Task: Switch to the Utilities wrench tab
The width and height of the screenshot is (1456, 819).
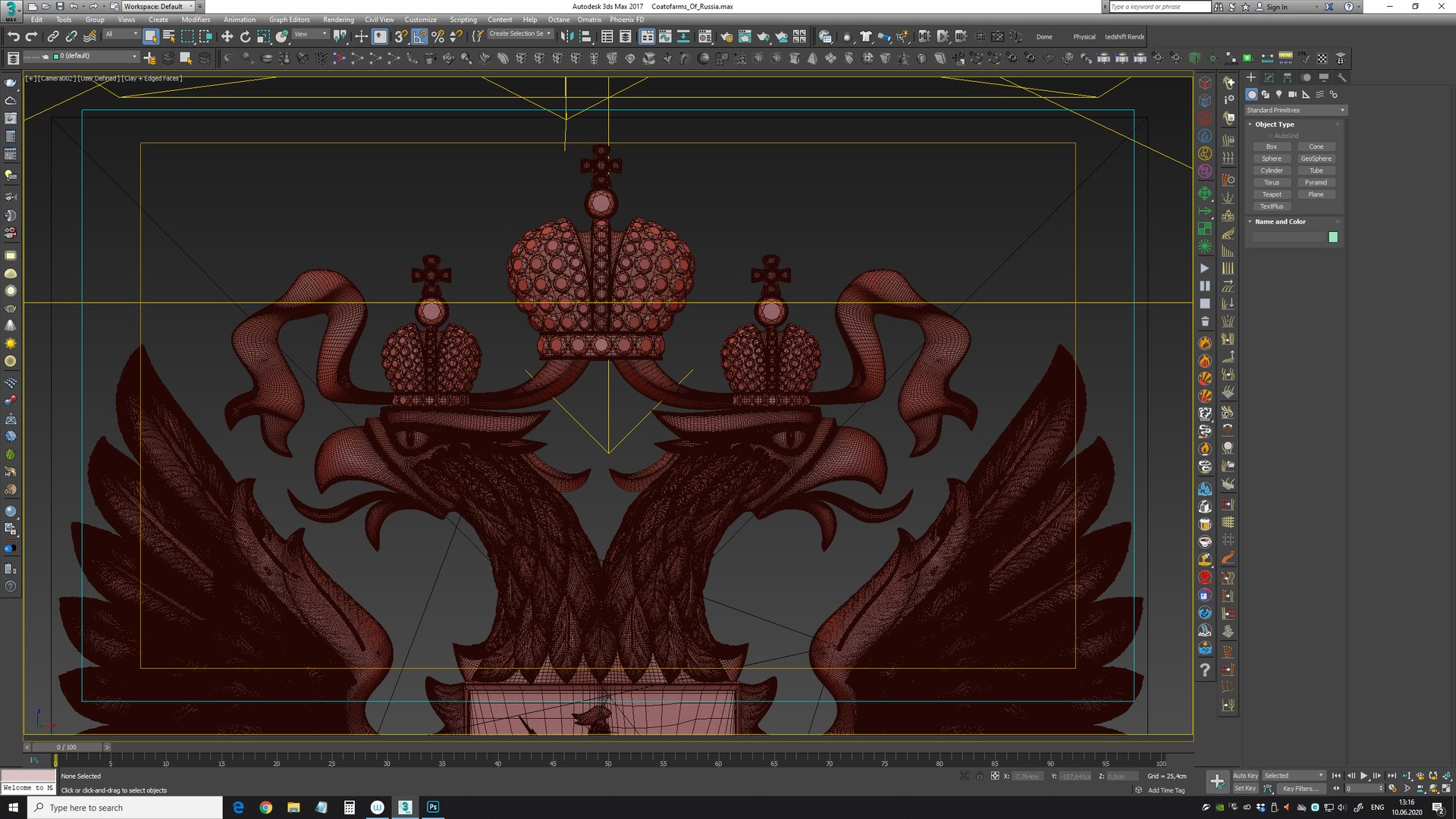Action: [x=1341, y=77]
